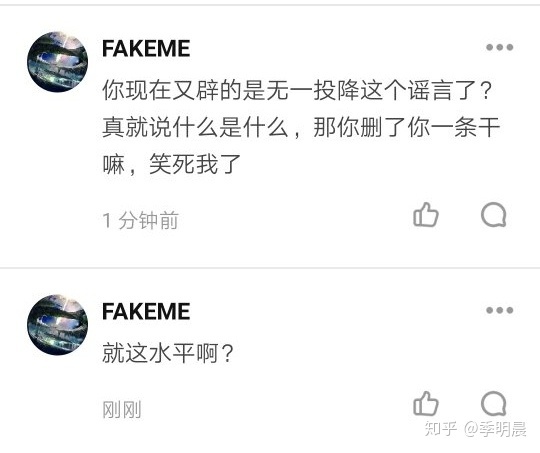The height and width of the screenshot is (453, 540).
Task: Open more options for second comment
Action: click(x=499, y=310)
